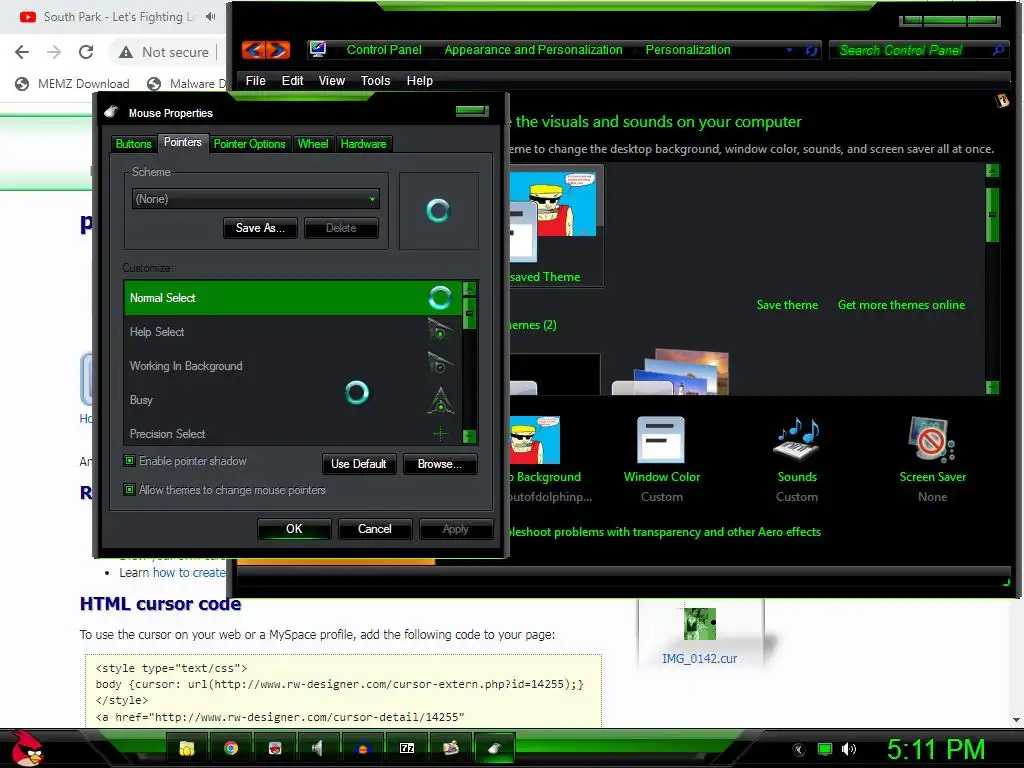Click Cancel in Mouse Properties
1024x768 pixels.
pos(375,529)
